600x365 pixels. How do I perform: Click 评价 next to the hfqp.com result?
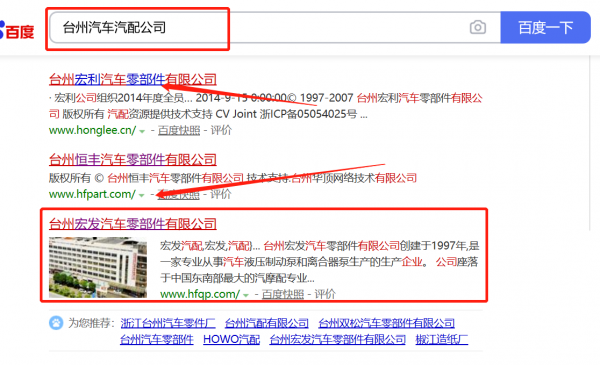tap(325, 294)
